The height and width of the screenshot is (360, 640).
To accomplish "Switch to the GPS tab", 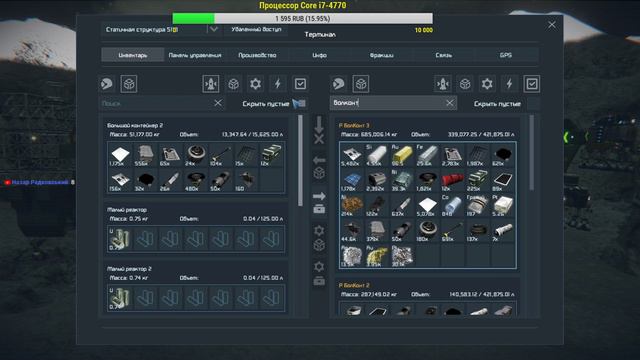I will [505, 55].
